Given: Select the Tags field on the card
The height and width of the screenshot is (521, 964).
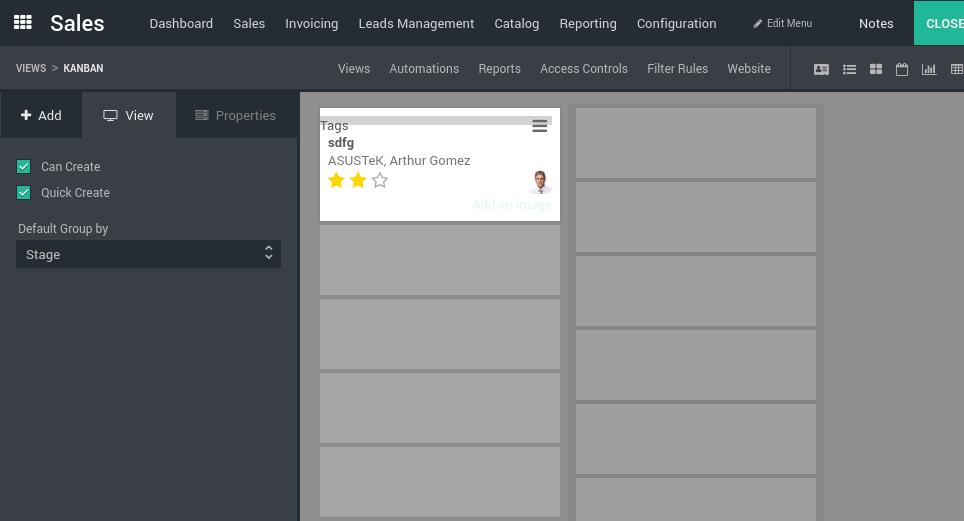Looking at the screenshot, I should pyautogui.click(x=334, y=125).
